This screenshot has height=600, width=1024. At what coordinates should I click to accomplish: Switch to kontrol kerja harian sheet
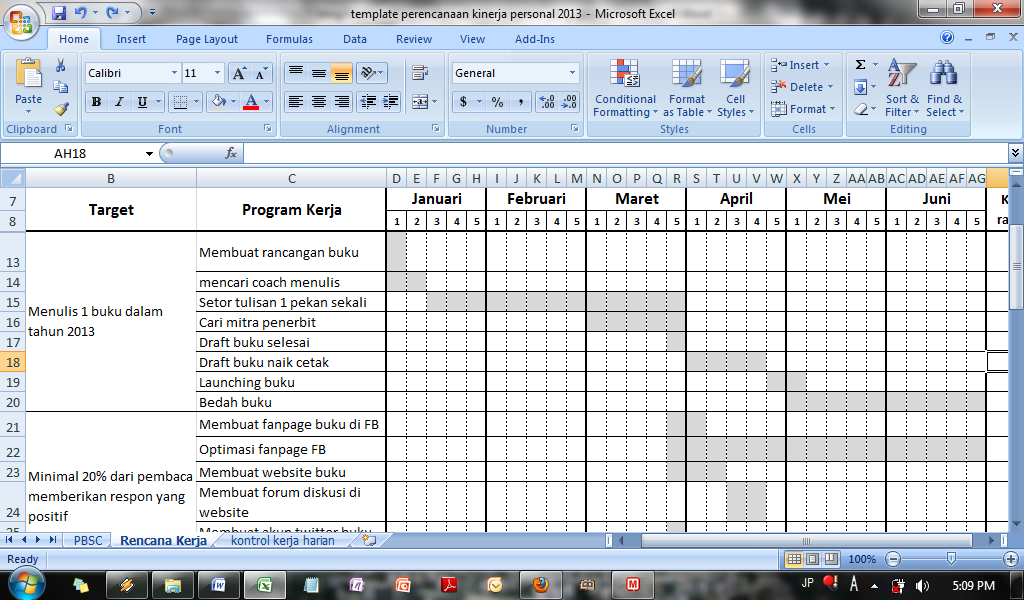click(x=282, y=541)
